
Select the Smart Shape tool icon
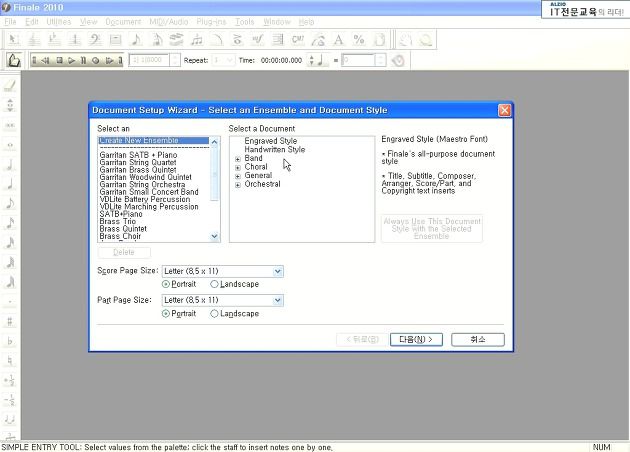tap(217, 40)
